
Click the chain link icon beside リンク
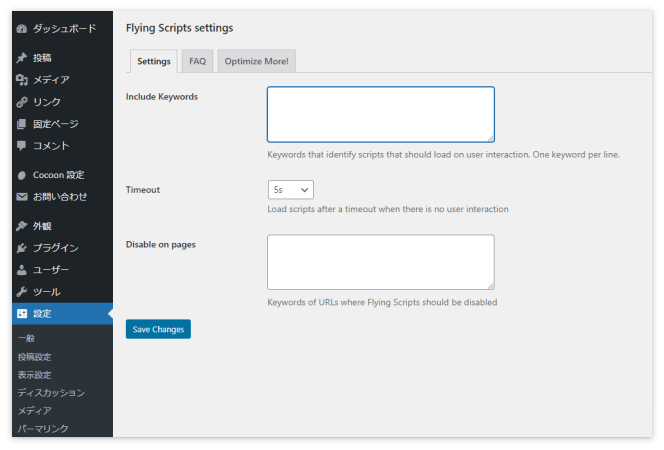coord(22,102)
